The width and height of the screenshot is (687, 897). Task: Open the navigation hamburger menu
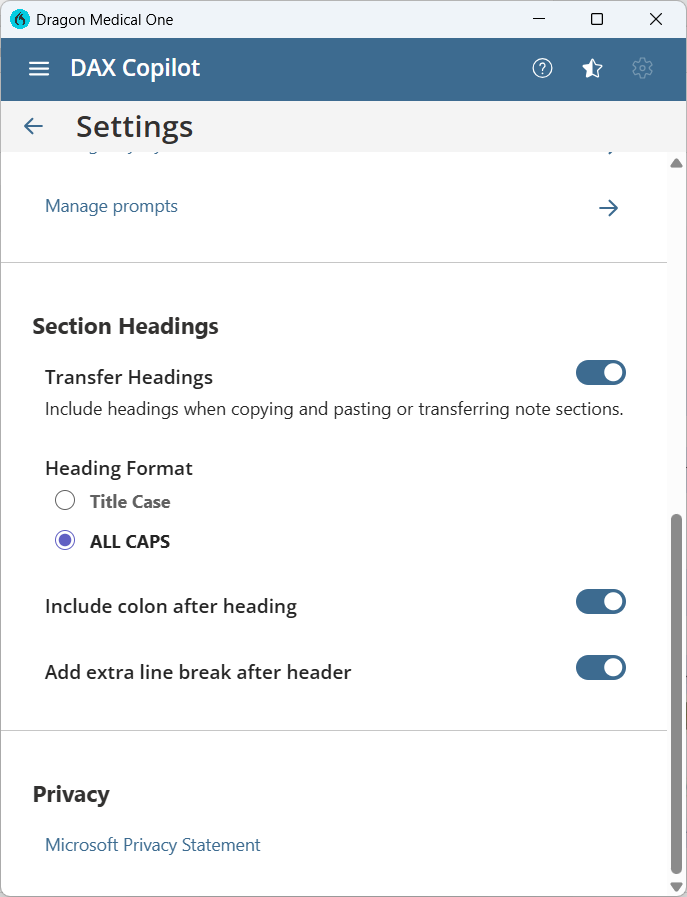click(x=38, y=68)
